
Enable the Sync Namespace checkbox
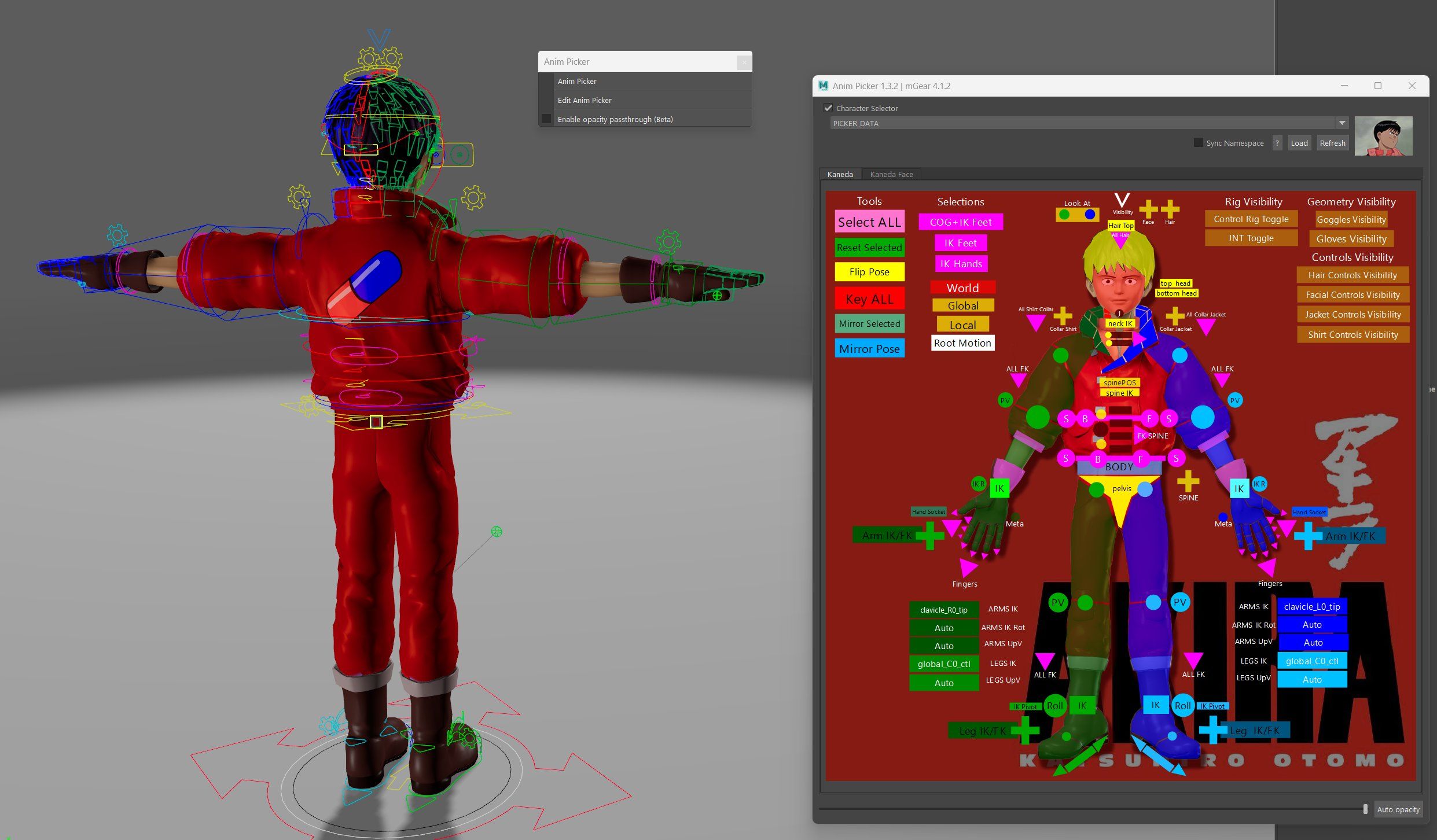click(x=1198, y=143)
